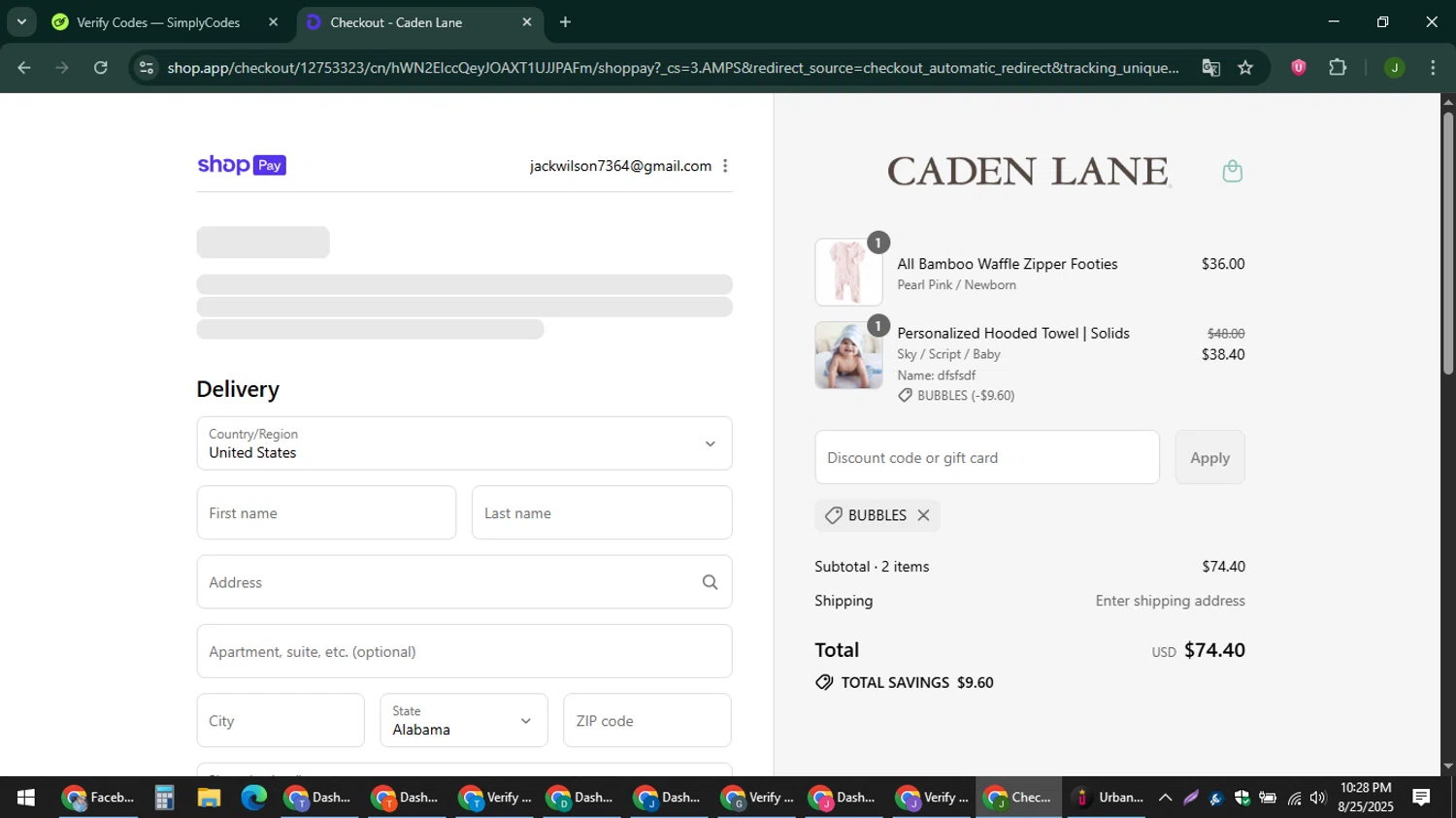This screenshot has width=1456, height=818.
Task: Click the page vertical scrollbar
Action: coord(1448,243)
